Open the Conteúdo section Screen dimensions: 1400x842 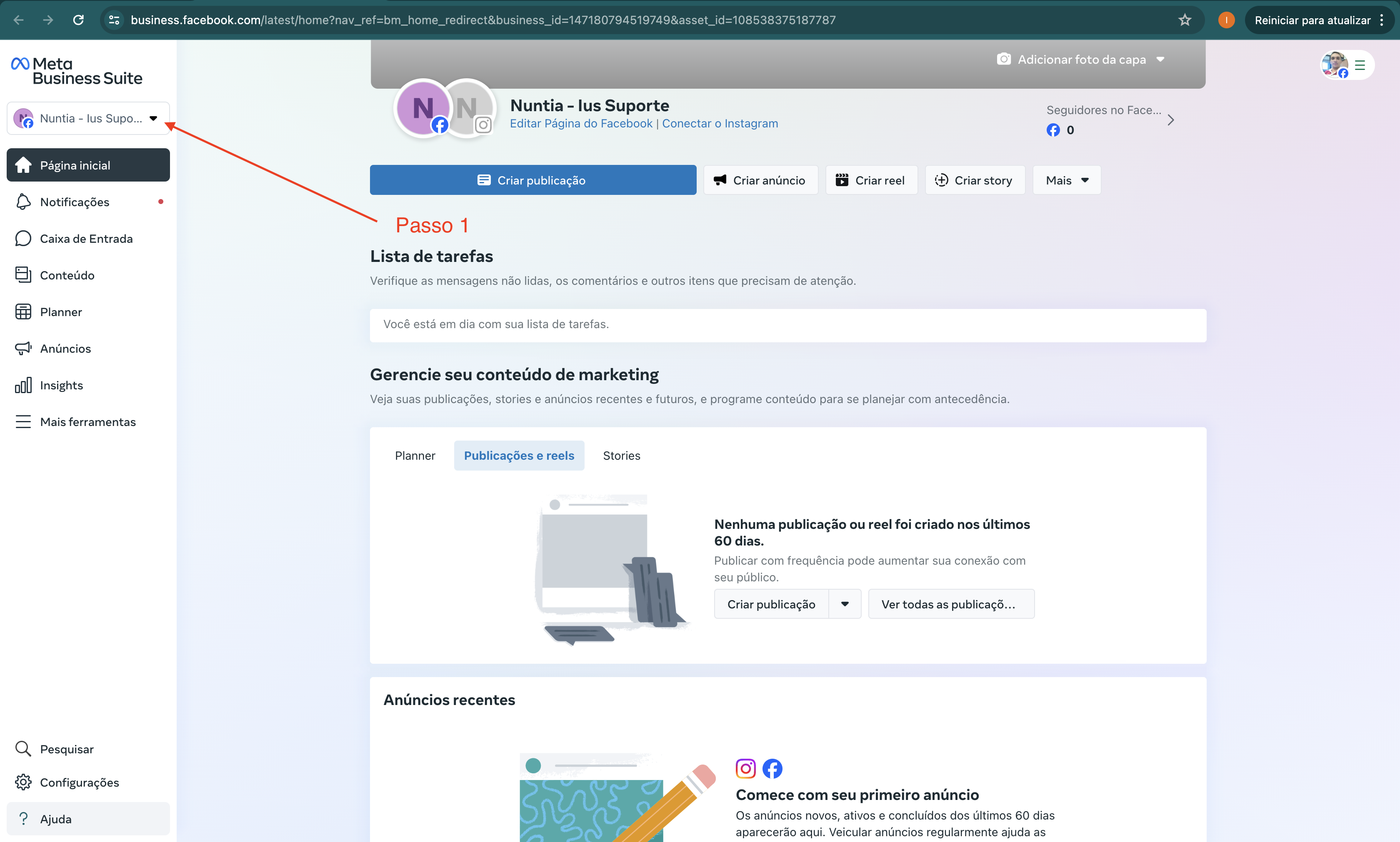pos(88,275)
